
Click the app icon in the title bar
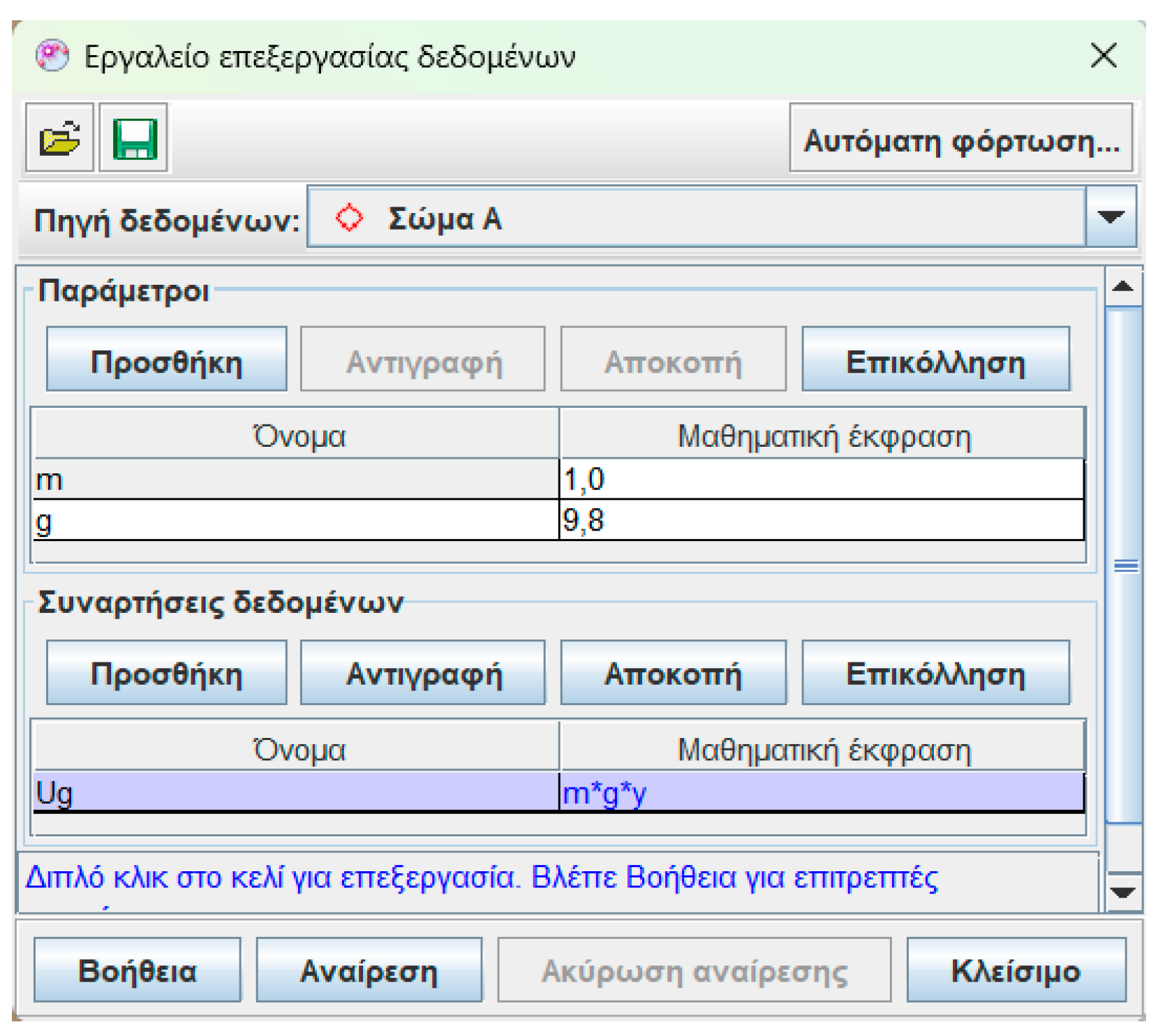coord(52,57)
